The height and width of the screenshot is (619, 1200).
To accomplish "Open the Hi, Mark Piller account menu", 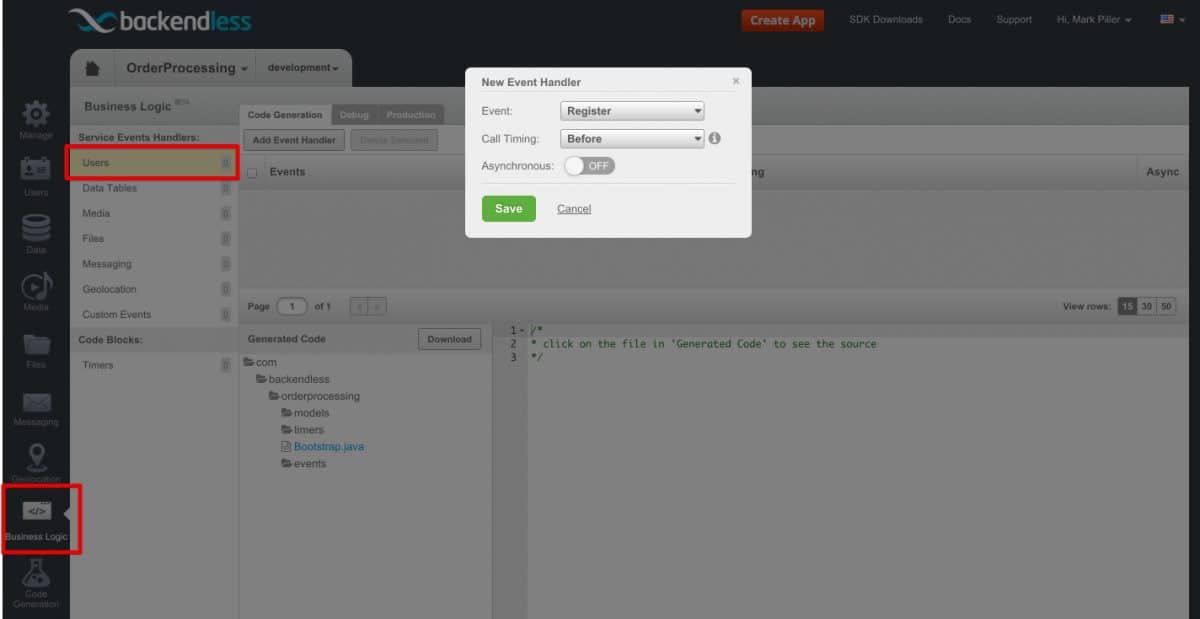I will point(1094,19).
